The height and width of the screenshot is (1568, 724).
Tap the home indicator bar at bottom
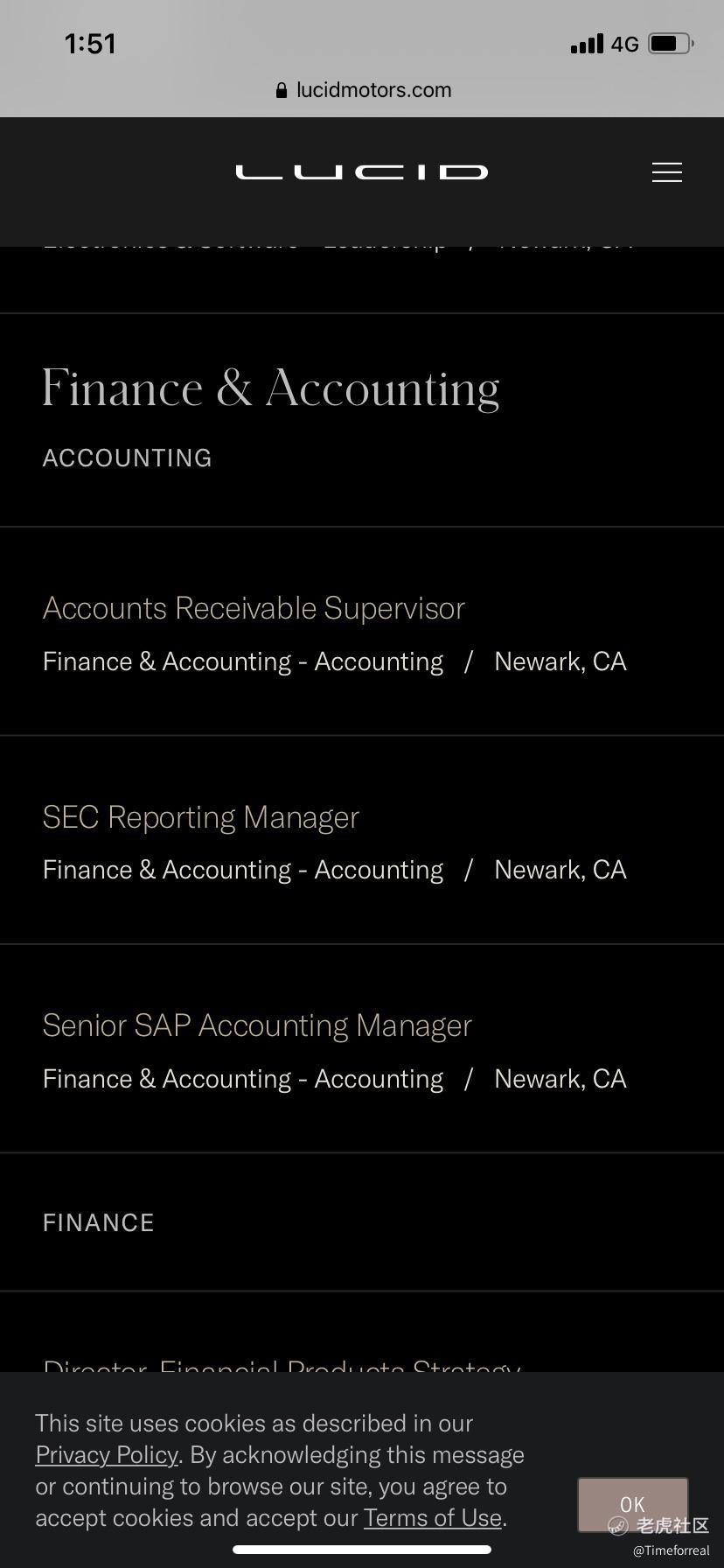coord(362,1550)
